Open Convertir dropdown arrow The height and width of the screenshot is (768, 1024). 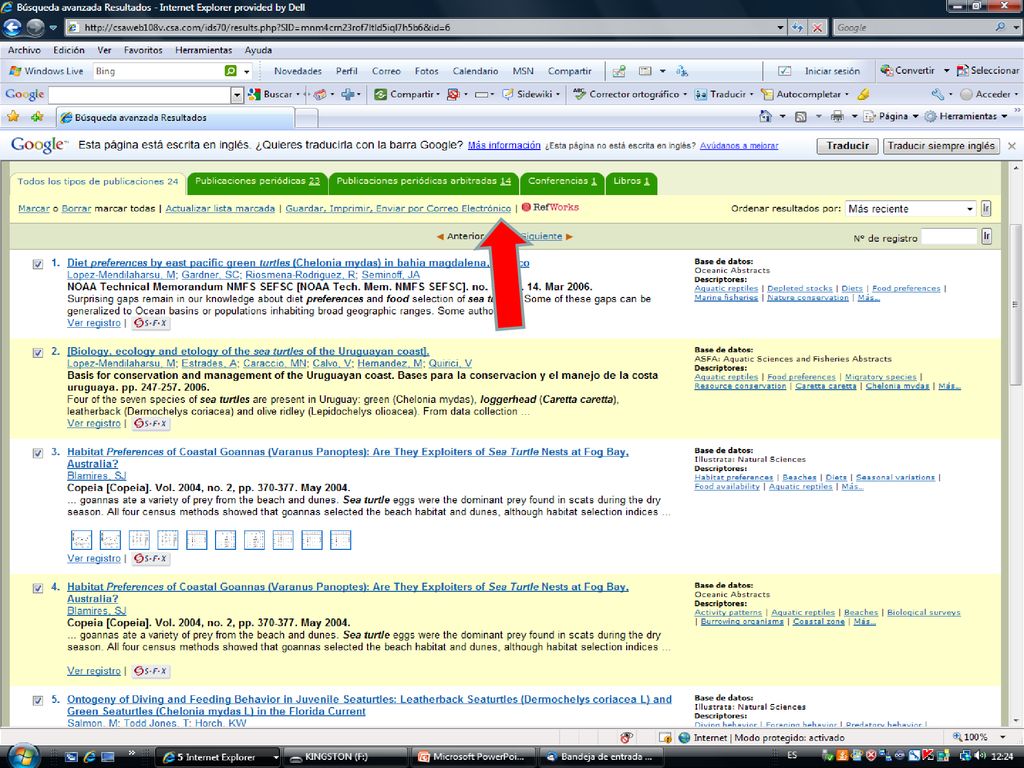coord(946,70)
